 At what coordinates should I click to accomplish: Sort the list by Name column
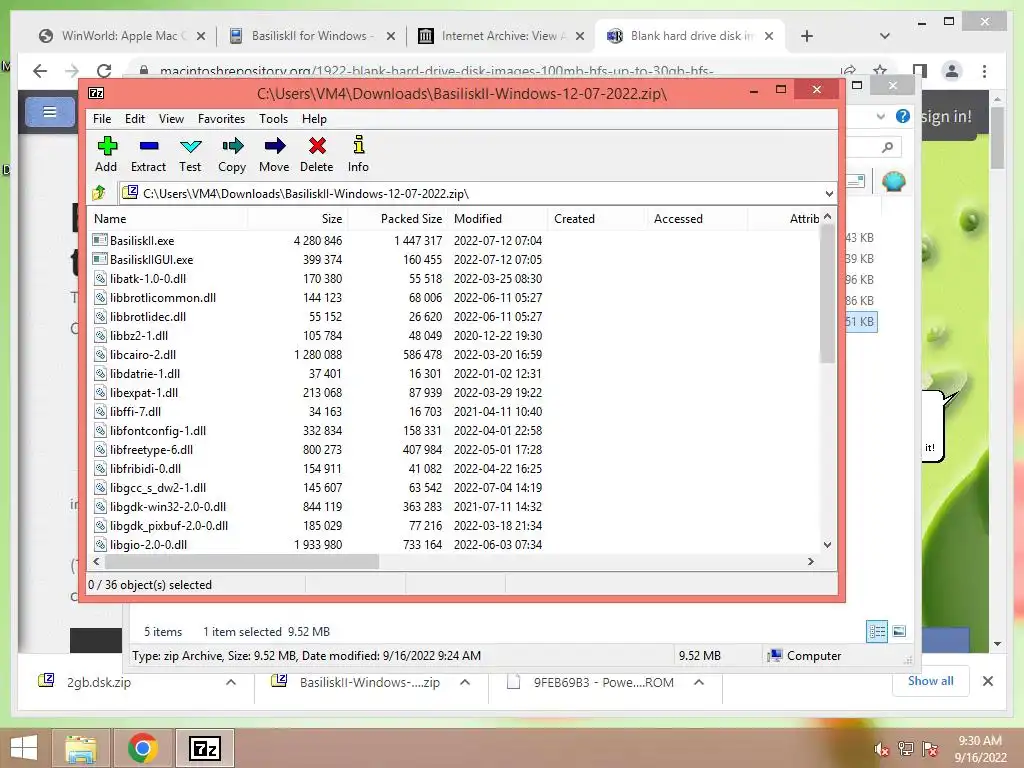point(168,219)
